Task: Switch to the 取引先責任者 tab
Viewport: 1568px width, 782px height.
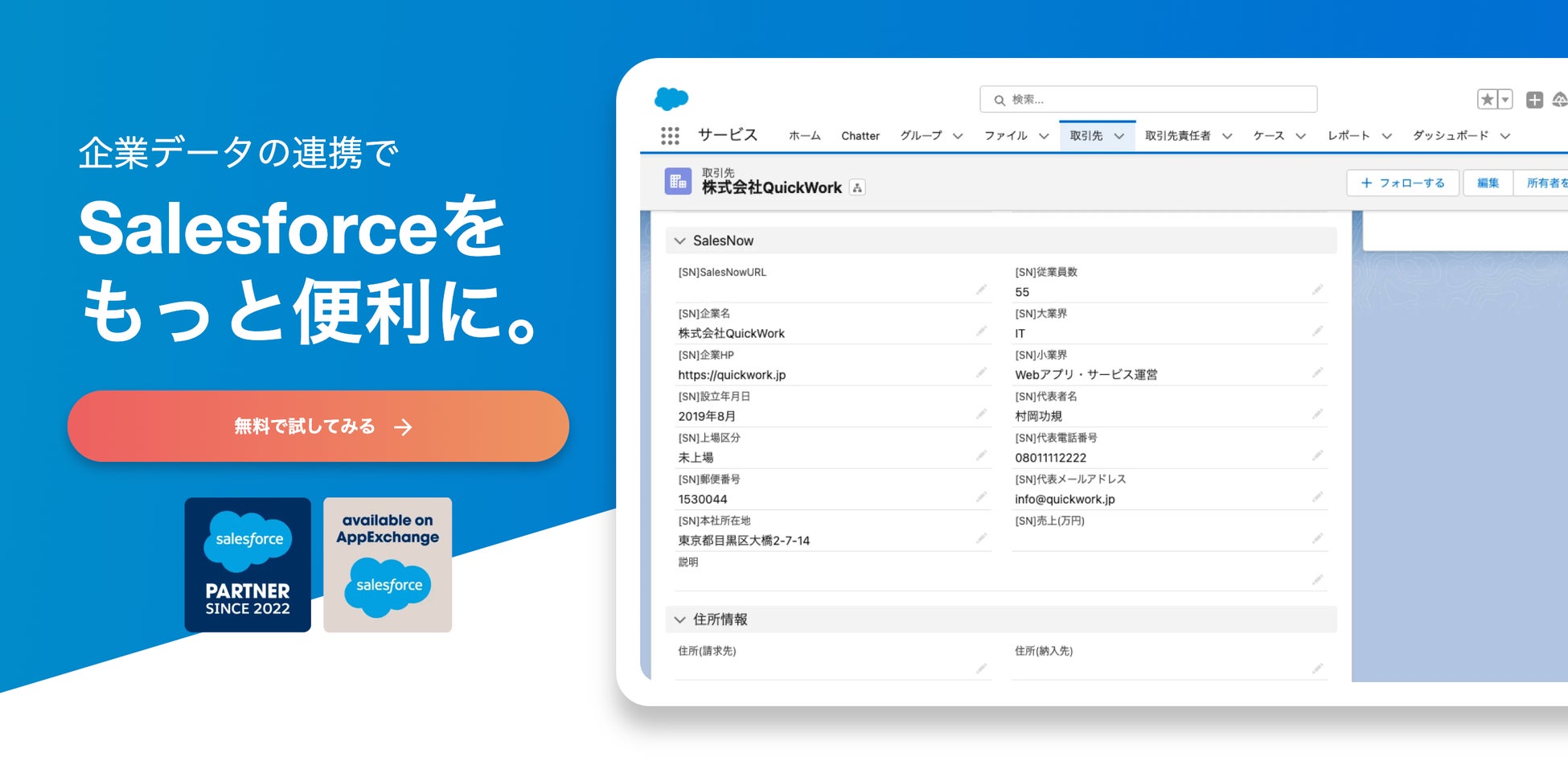Action: click(x=1178, y=136)
